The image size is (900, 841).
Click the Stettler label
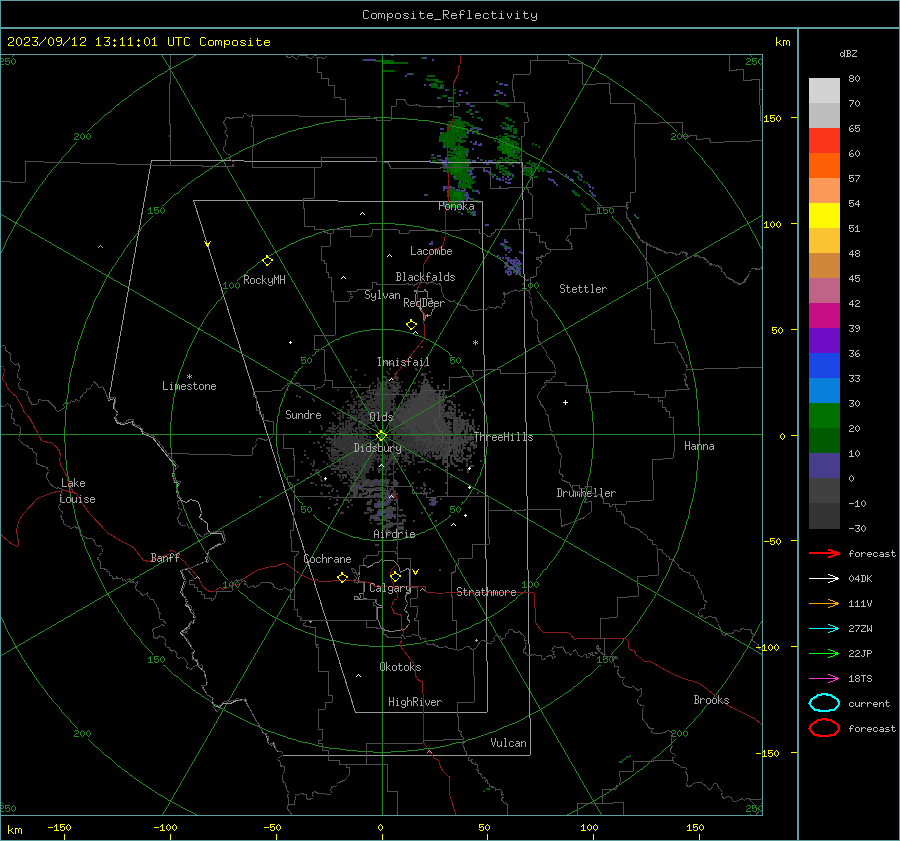pos(583,289)
